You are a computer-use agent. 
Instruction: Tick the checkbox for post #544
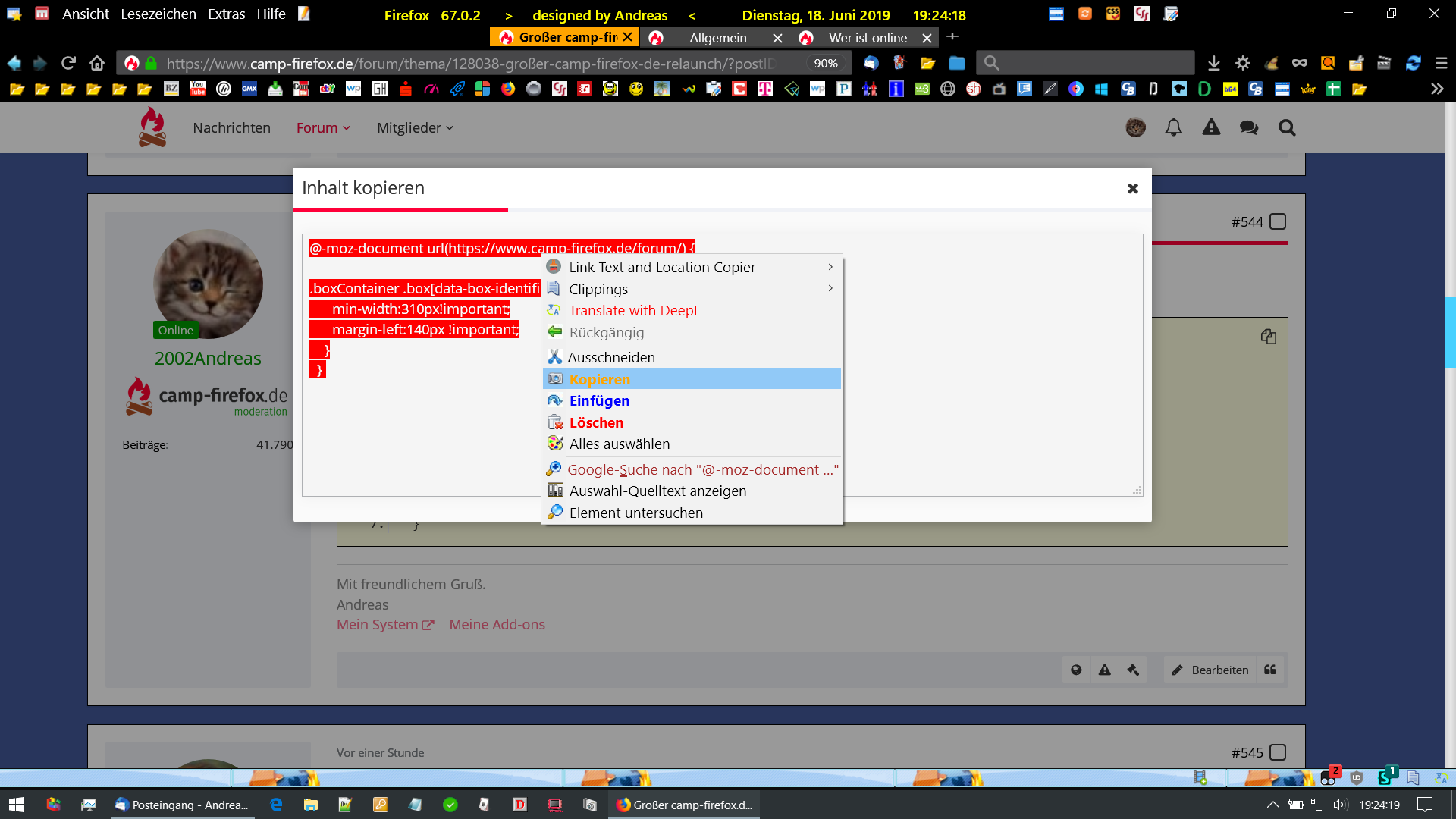1278,221
